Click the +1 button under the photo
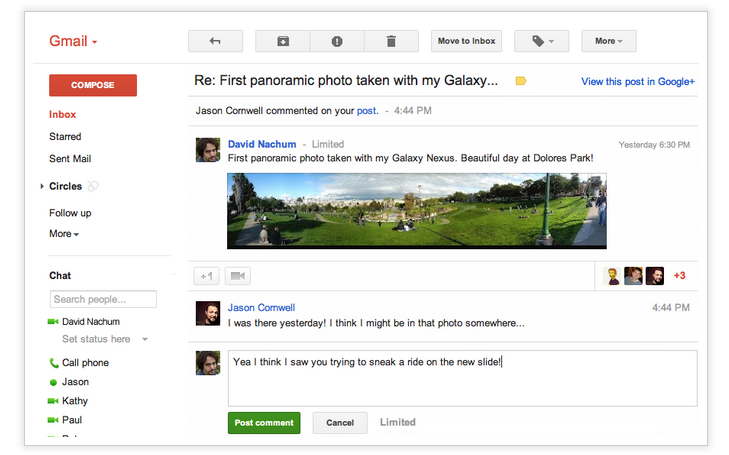 (207, 276)
